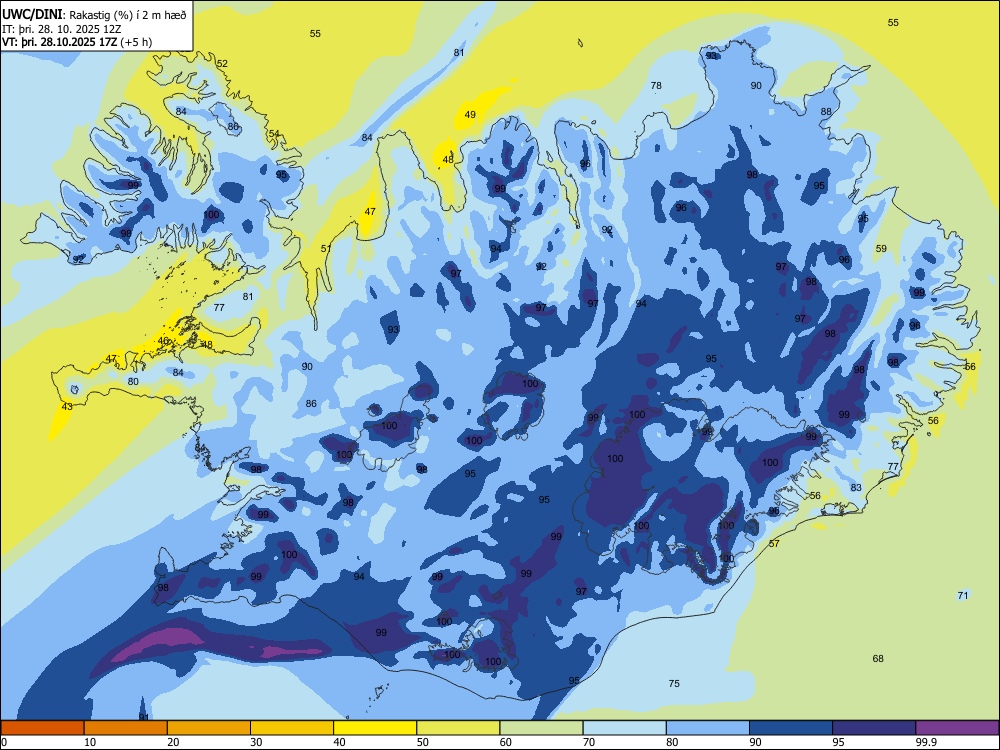Viewport: 1000px width, 750px height.
Task: Select the 50–60 yellow-green legend swatch
Action: (458, 728)
